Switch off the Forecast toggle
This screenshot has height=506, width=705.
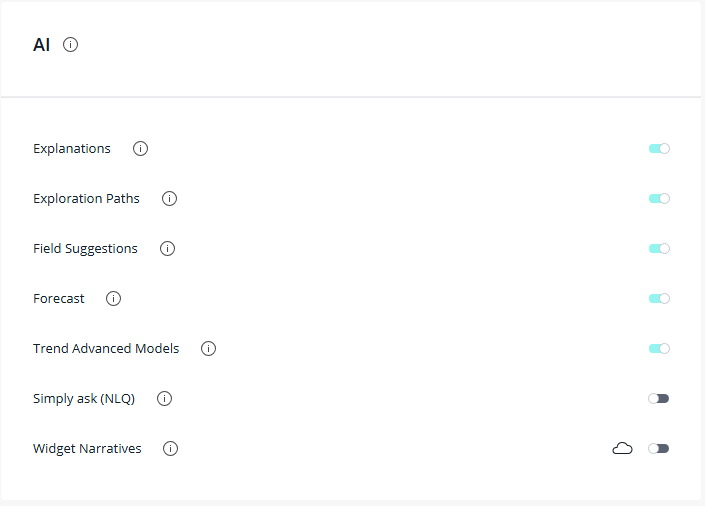[x=659, y=299]
